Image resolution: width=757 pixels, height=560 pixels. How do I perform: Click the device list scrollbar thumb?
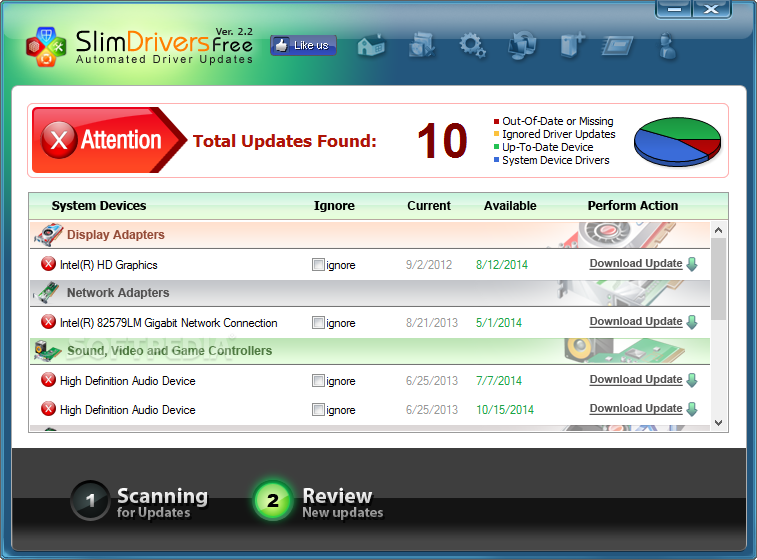click(x=718, y=279)
